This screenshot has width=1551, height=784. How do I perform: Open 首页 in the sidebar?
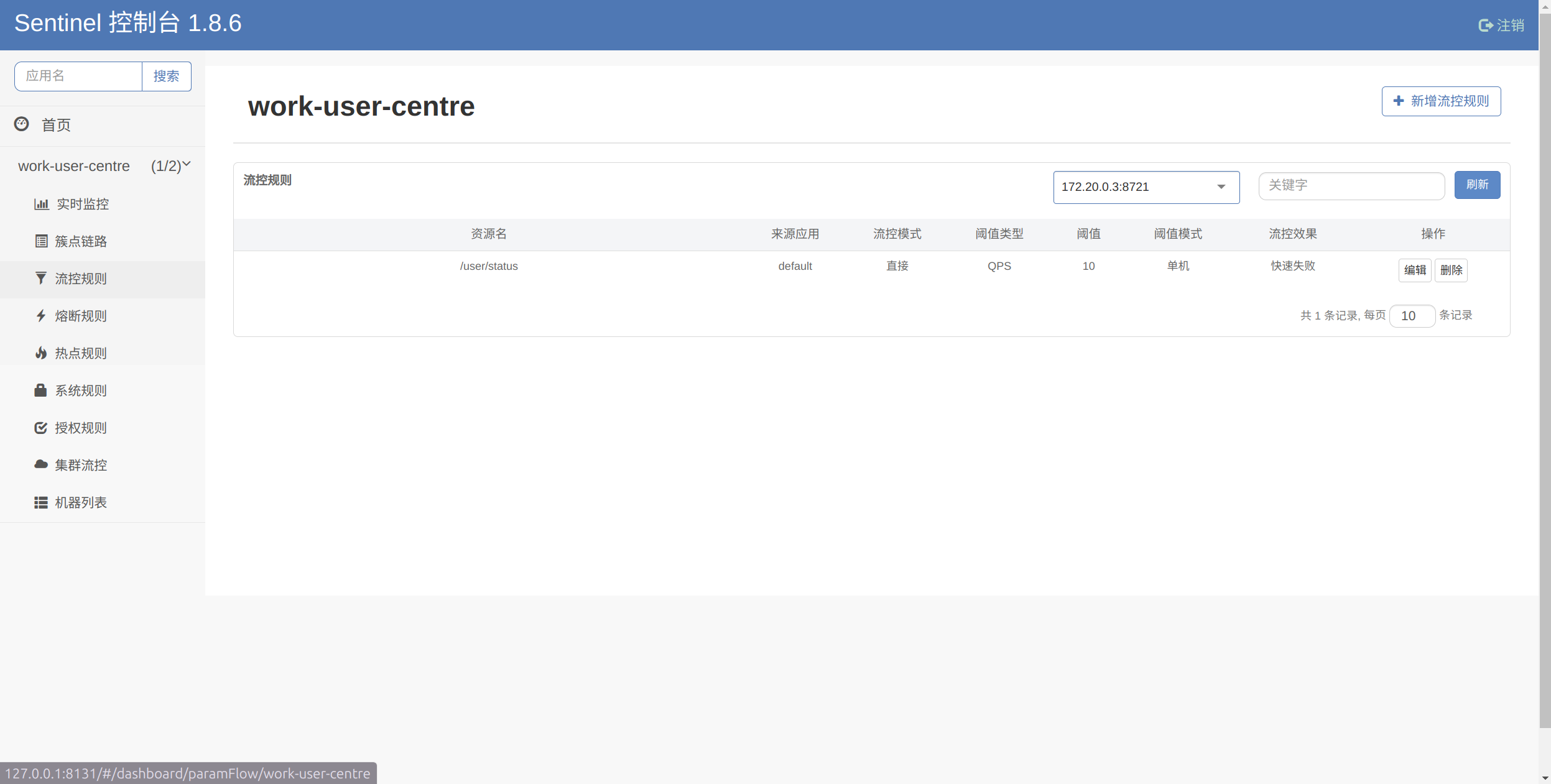(x=56, y=125)
